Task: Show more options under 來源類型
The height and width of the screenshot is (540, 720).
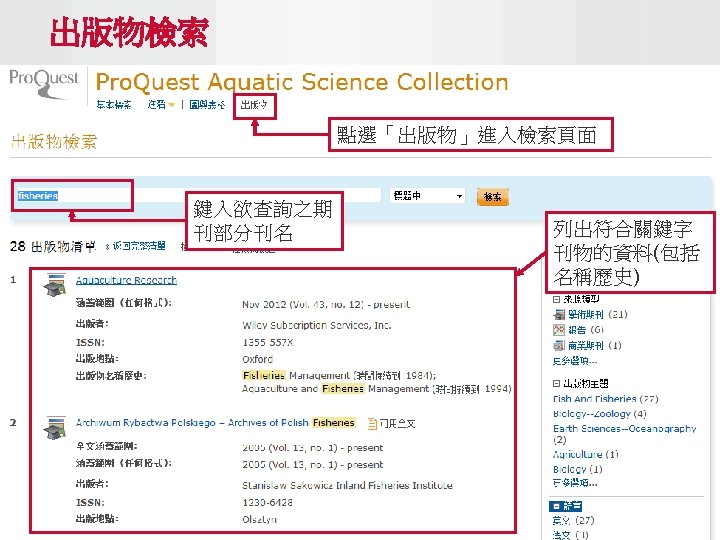Action: coord(575,361)
